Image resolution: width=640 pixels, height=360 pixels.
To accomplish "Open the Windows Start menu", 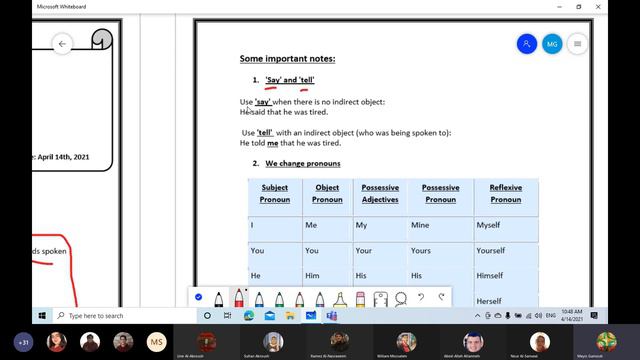I will [42, 316].
